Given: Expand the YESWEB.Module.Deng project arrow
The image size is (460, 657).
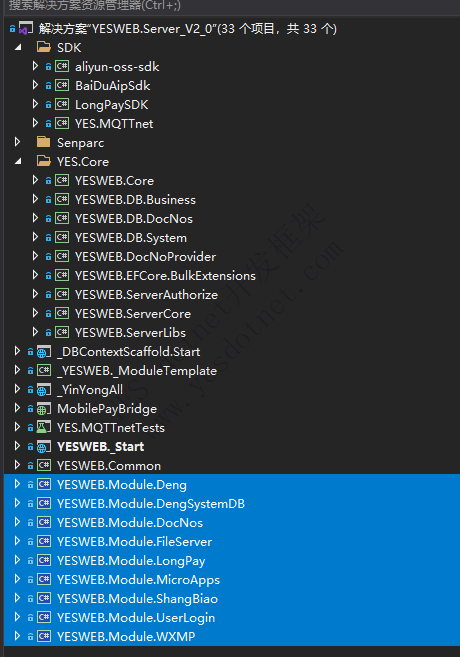Looking at the screenshot, I should 17,484.
